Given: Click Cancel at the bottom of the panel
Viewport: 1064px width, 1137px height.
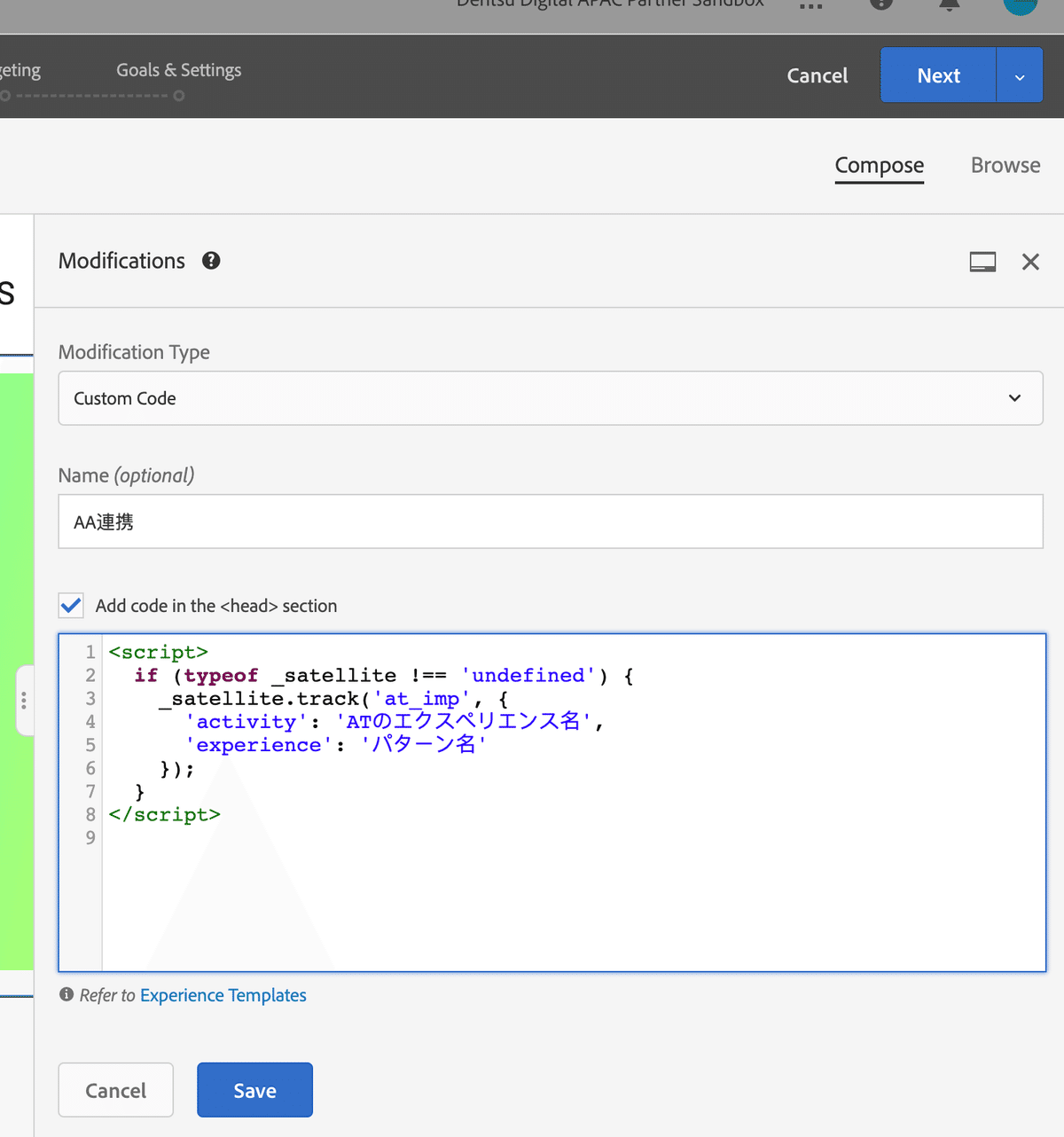Looking at the screenshot, I should pyautogui.click(x=116, y=1090).
